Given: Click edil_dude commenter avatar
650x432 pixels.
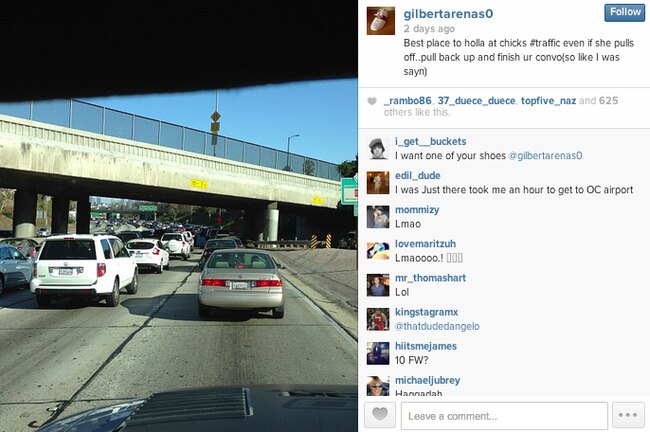Looking at the screenshot, I should (378, 183).
